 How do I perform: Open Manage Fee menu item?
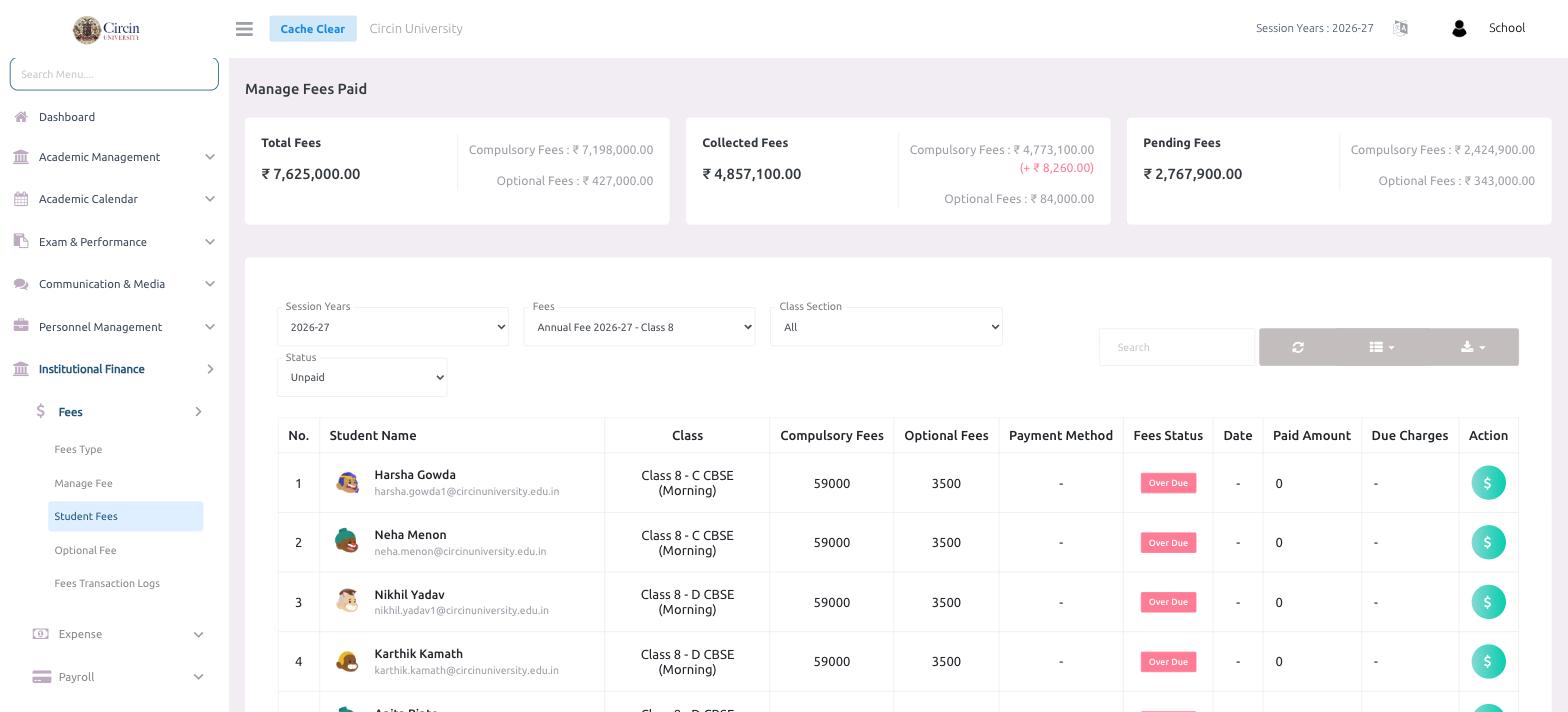click(x=83, y=483)
